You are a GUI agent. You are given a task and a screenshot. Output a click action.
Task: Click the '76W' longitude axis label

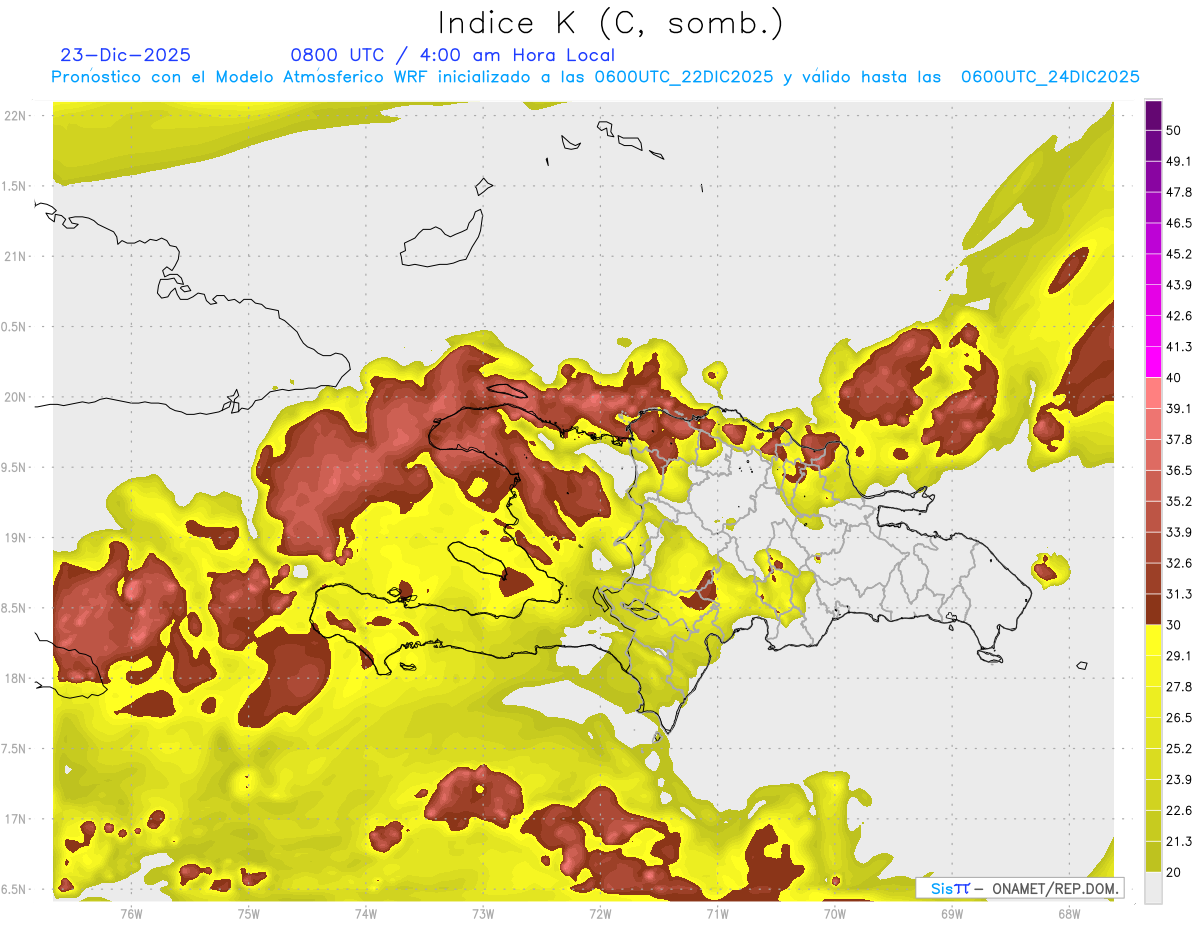[131, 913]
